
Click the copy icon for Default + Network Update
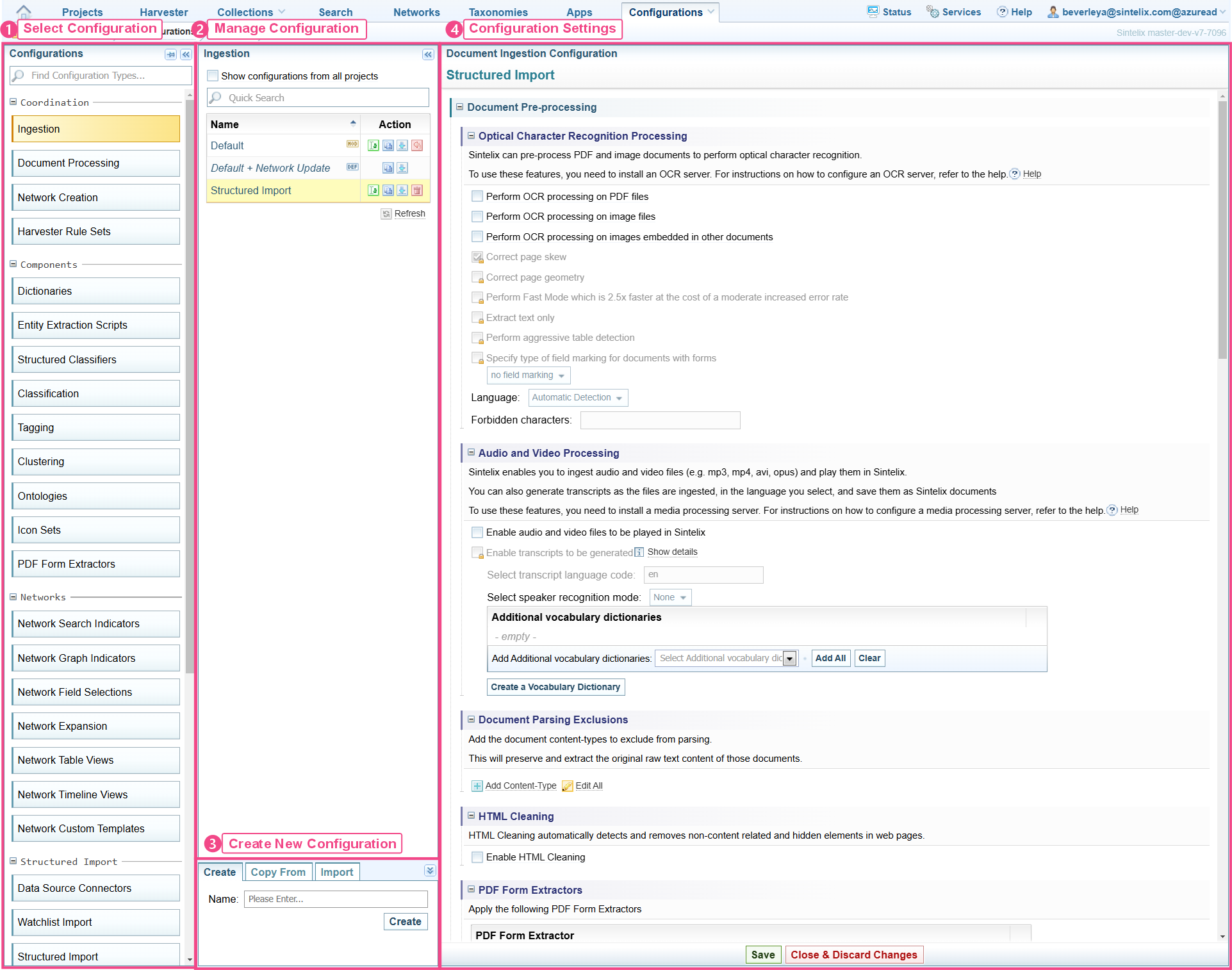coord(388,168)
